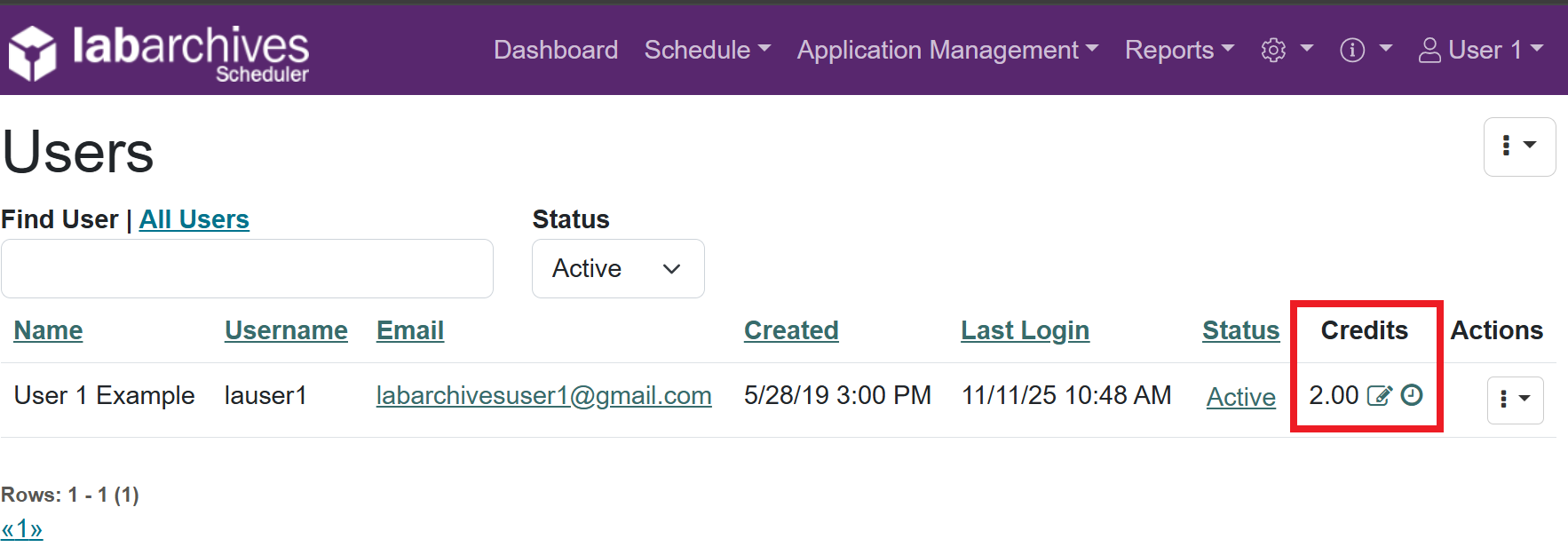This screenshot has height=547, width=1568.
Task: Click the All Users link
Action: tap(194, 219)
